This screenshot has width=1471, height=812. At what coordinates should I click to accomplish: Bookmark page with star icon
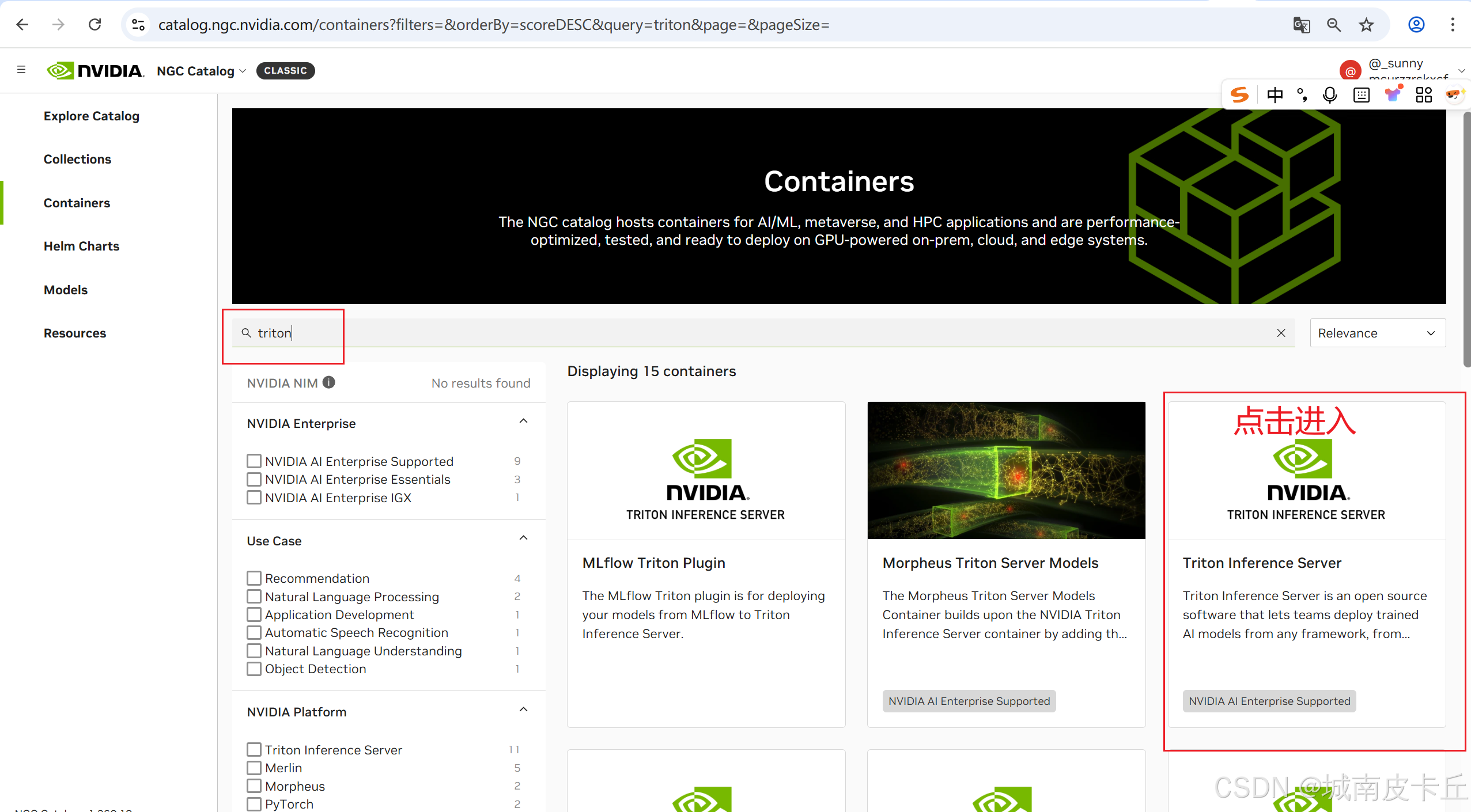pos(1366,25)
